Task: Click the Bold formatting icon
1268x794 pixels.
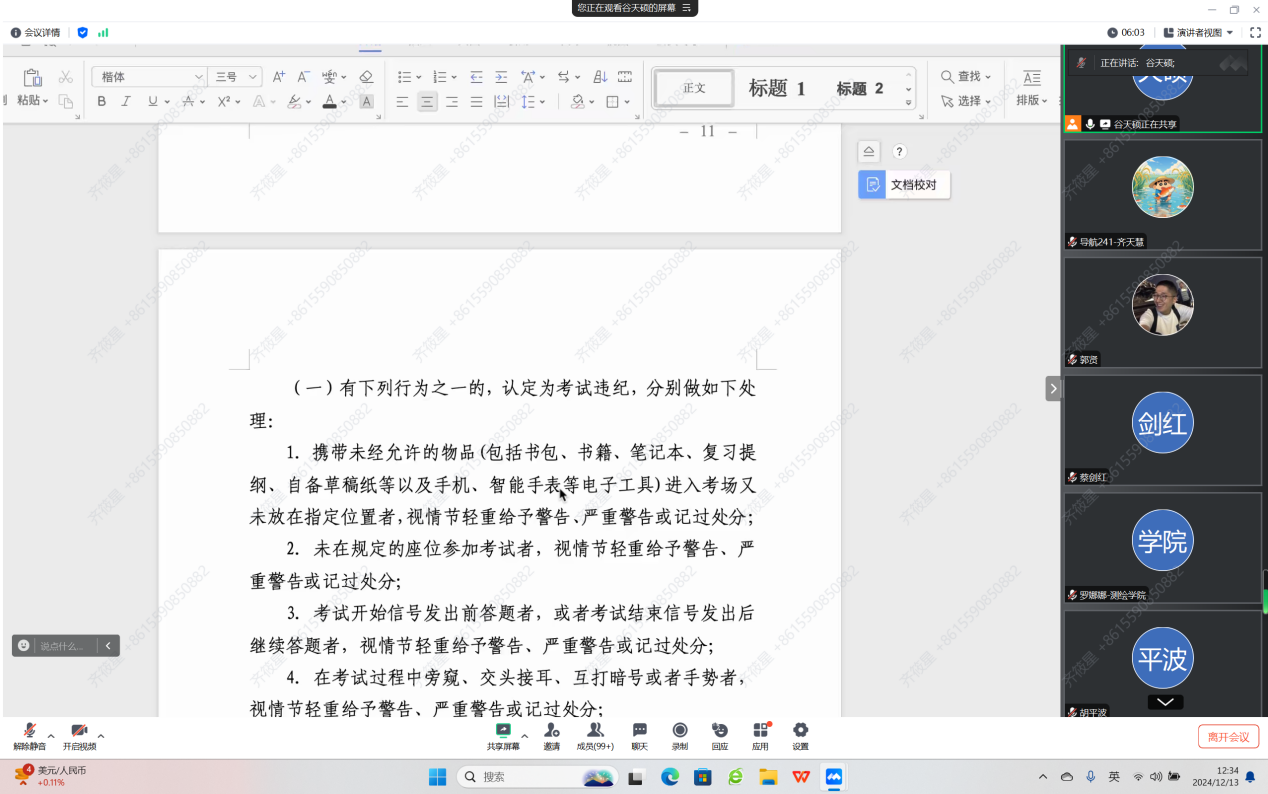Action: coord(102,101)
